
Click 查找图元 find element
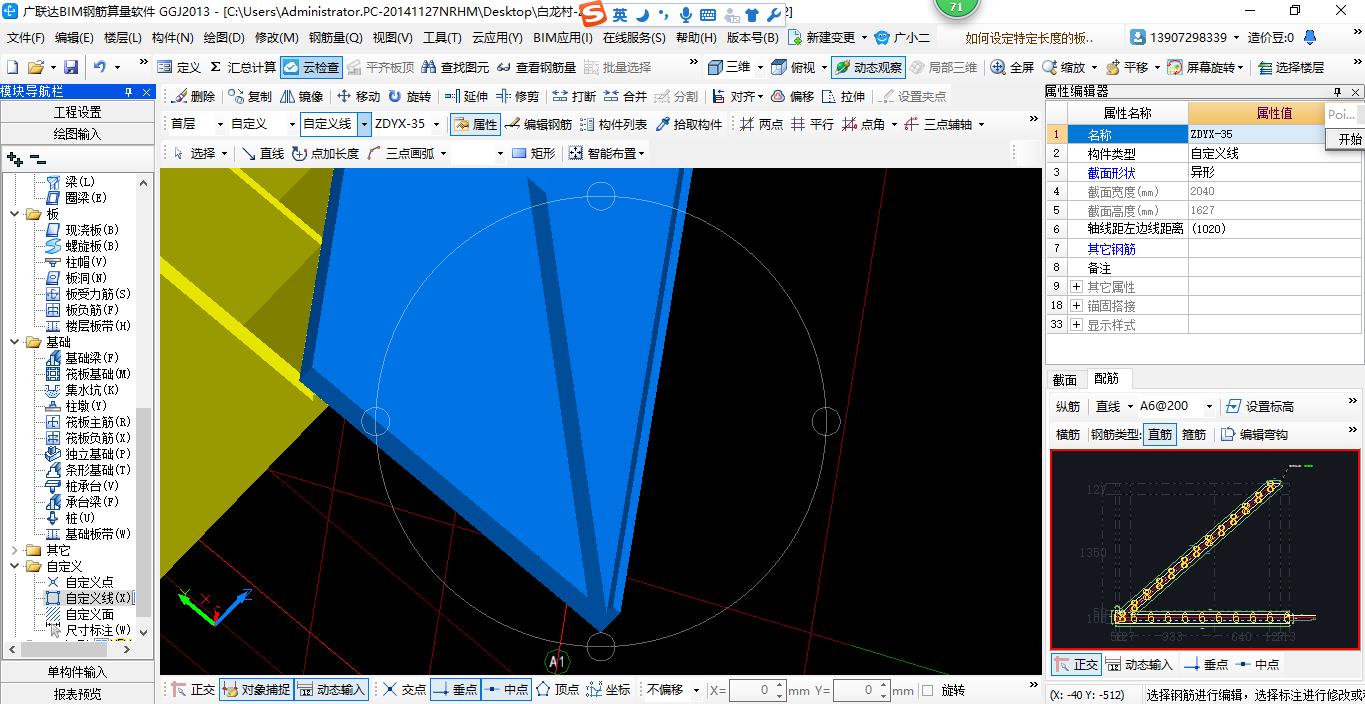[456, 68]
